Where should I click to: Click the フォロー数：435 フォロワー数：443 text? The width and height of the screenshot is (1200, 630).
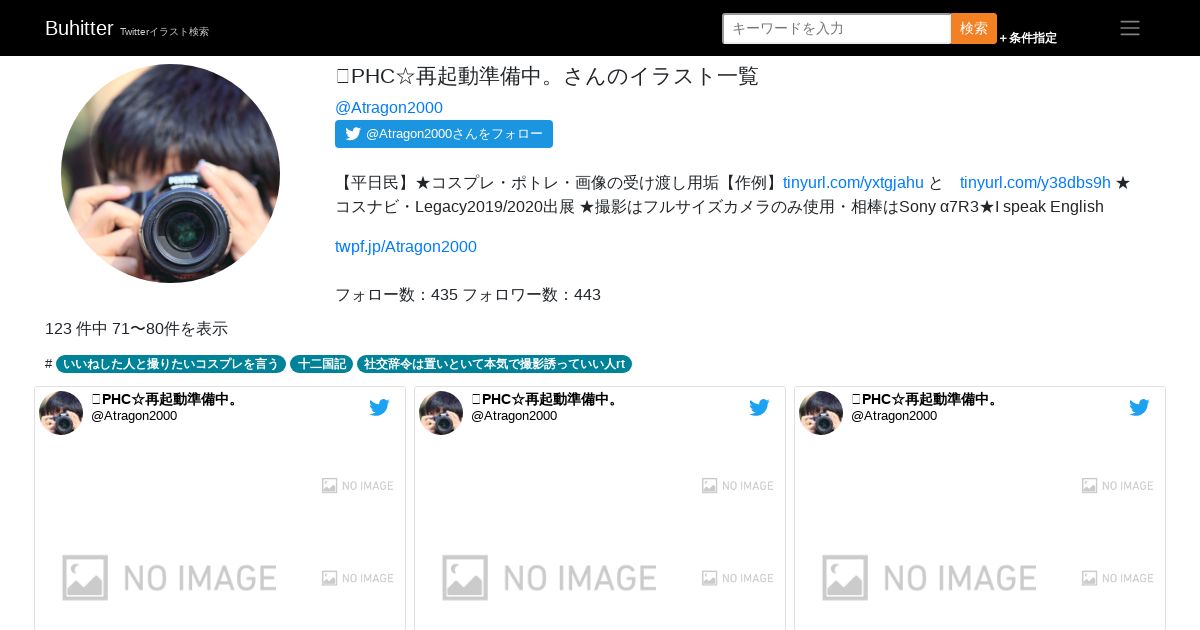coord(468,295)
